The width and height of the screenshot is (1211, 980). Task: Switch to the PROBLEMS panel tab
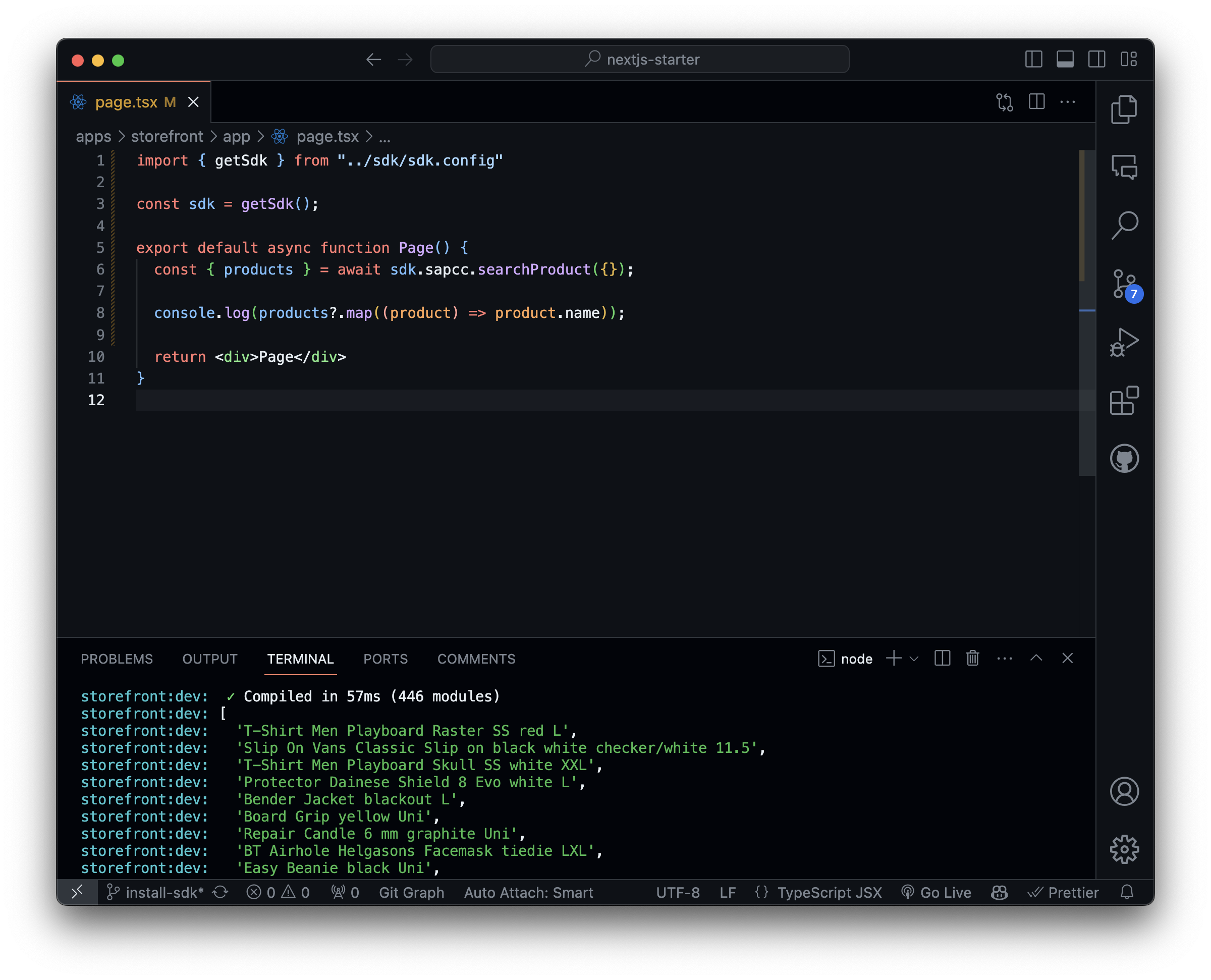coord(117,659)
